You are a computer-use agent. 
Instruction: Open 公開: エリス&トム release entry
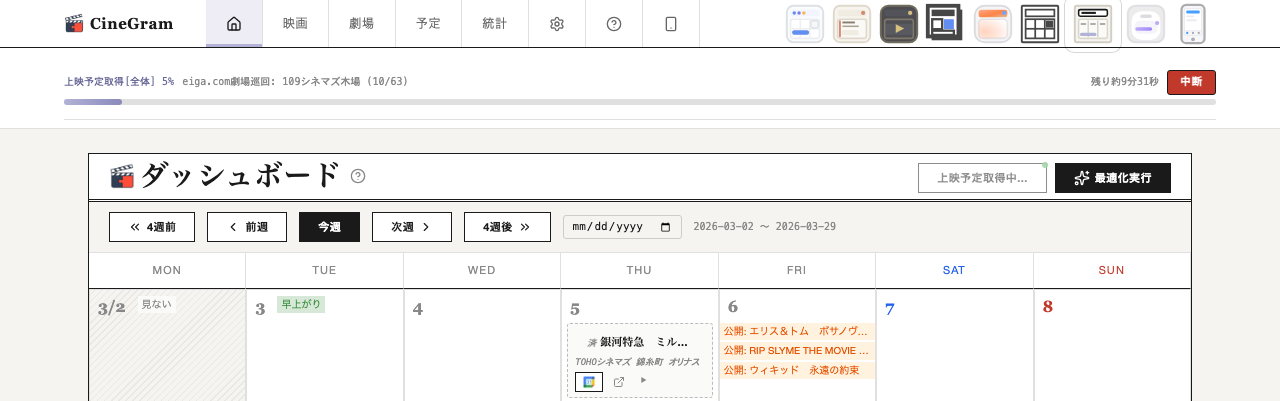[x=797, y=331]
